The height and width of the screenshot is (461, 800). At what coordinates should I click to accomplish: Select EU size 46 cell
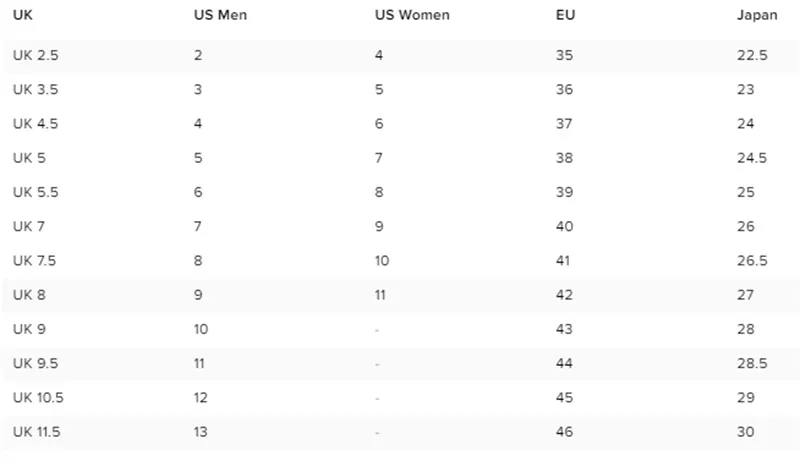pos(564,432)
